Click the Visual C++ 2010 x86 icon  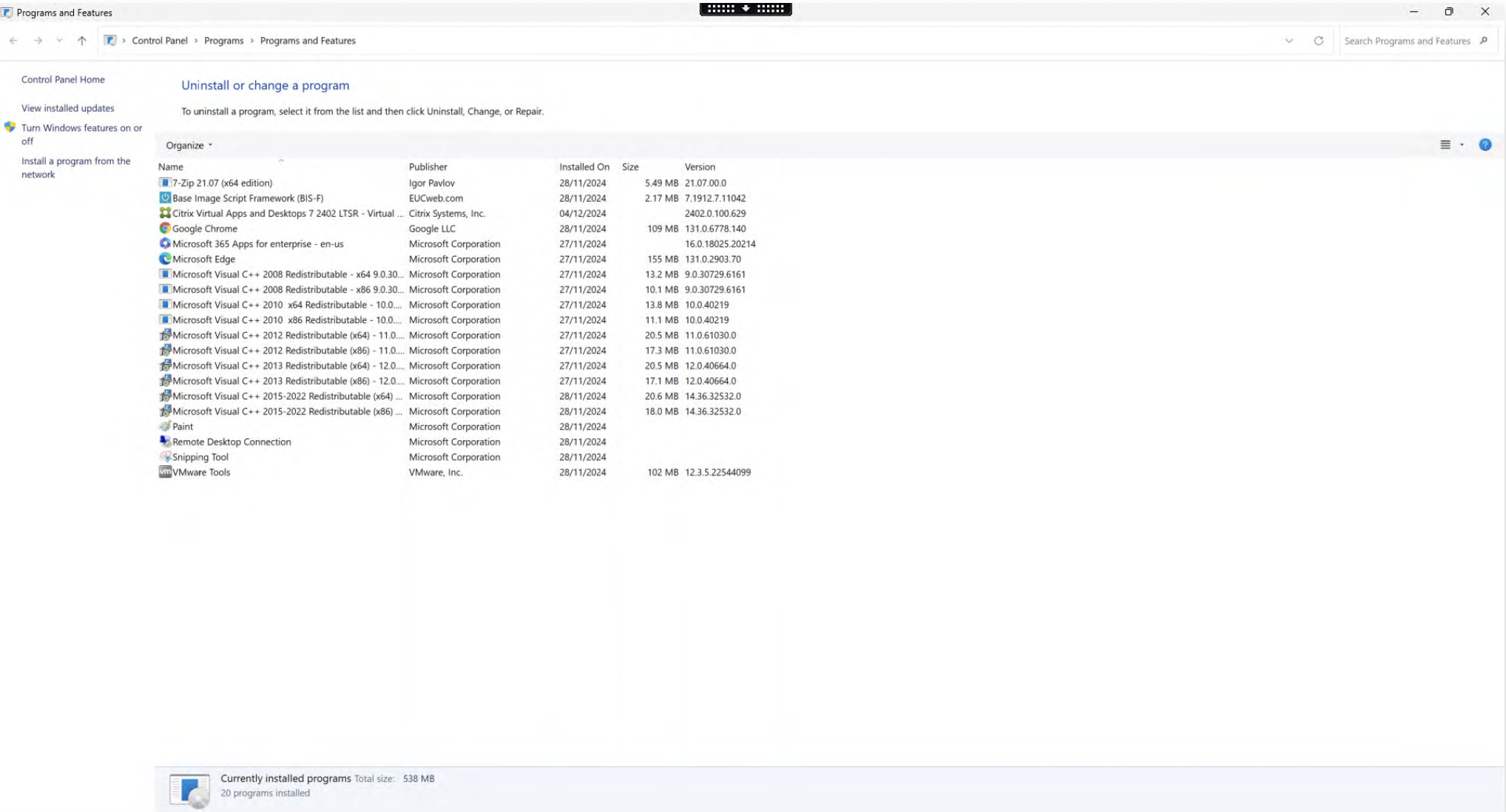(x=165, y=319)
